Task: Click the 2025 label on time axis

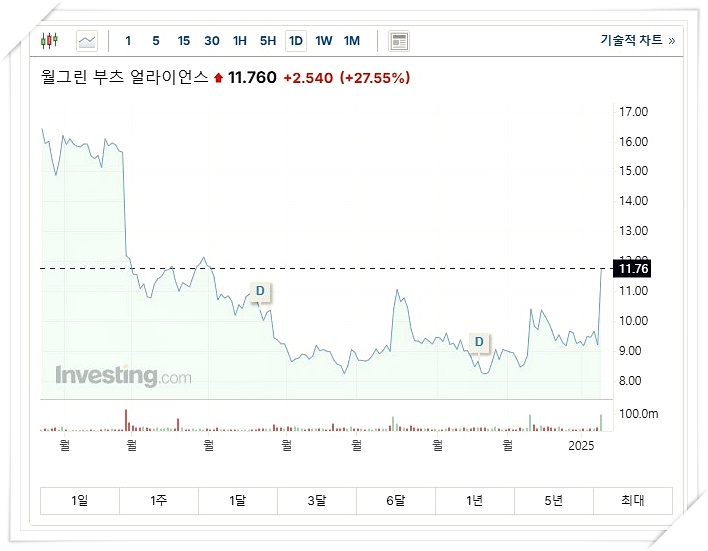Action: pos(581,446)
